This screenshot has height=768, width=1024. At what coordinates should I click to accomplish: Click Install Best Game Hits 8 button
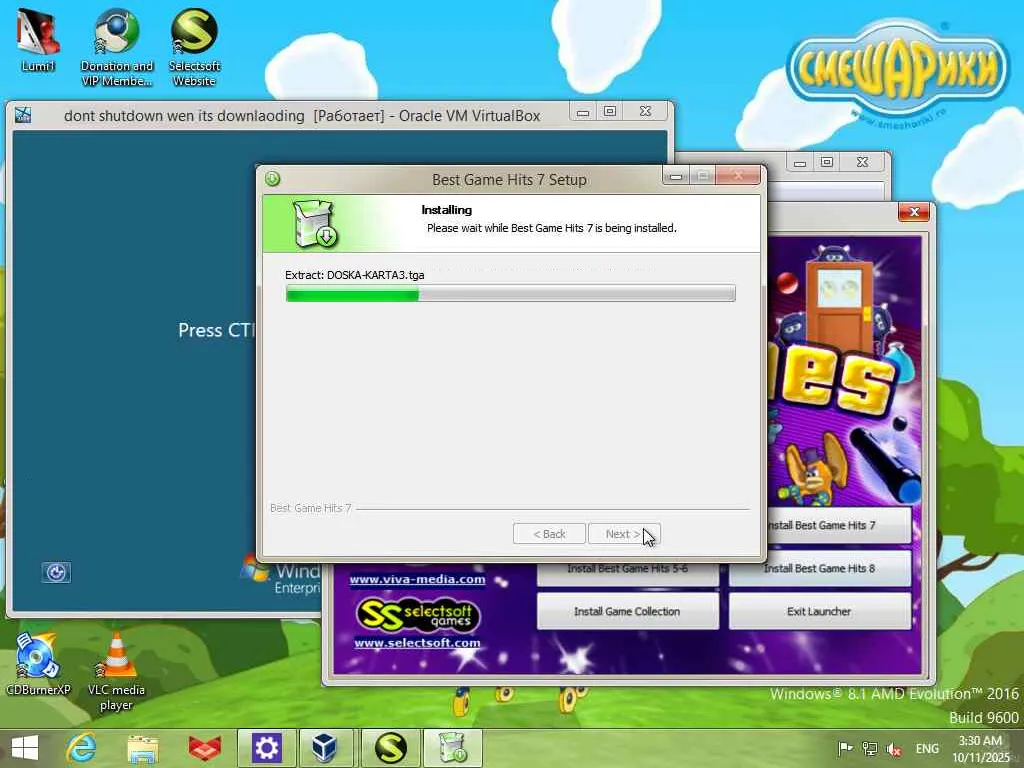pyautogui.click(x=820, y=568)
